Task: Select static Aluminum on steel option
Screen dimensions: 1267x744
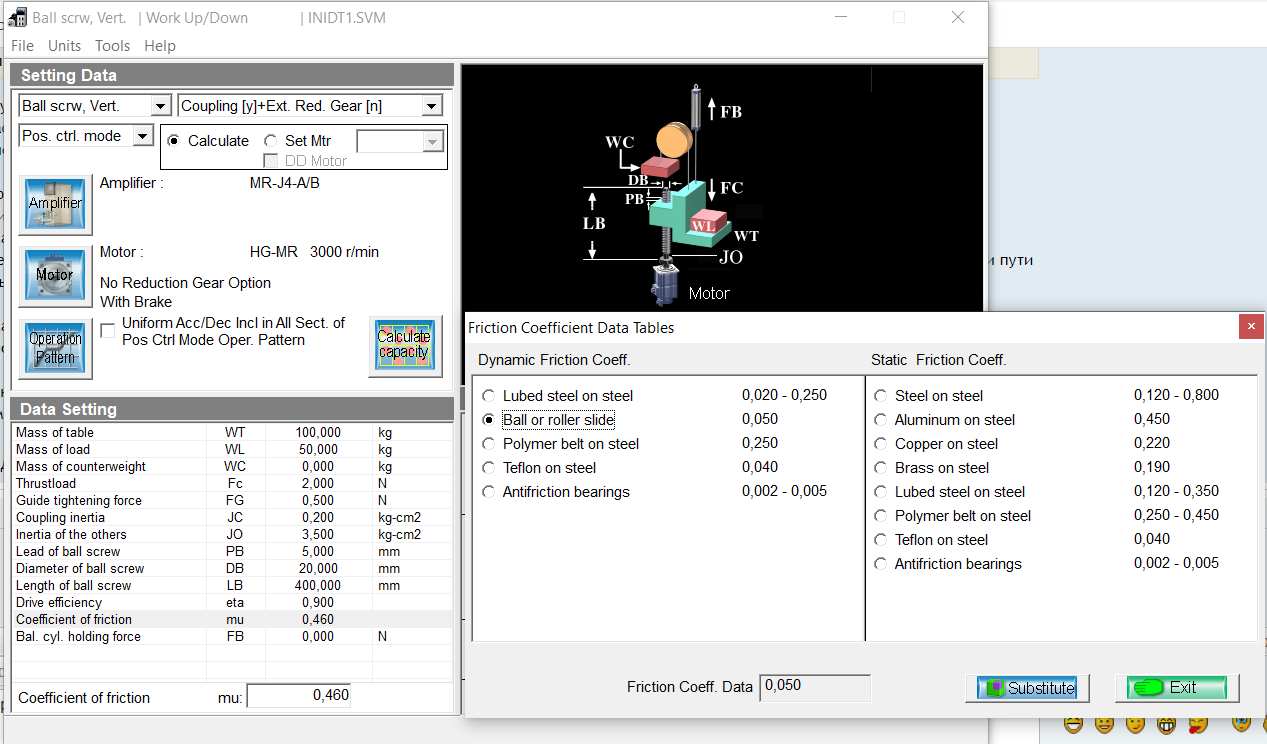Action: [x=880, y=420]
